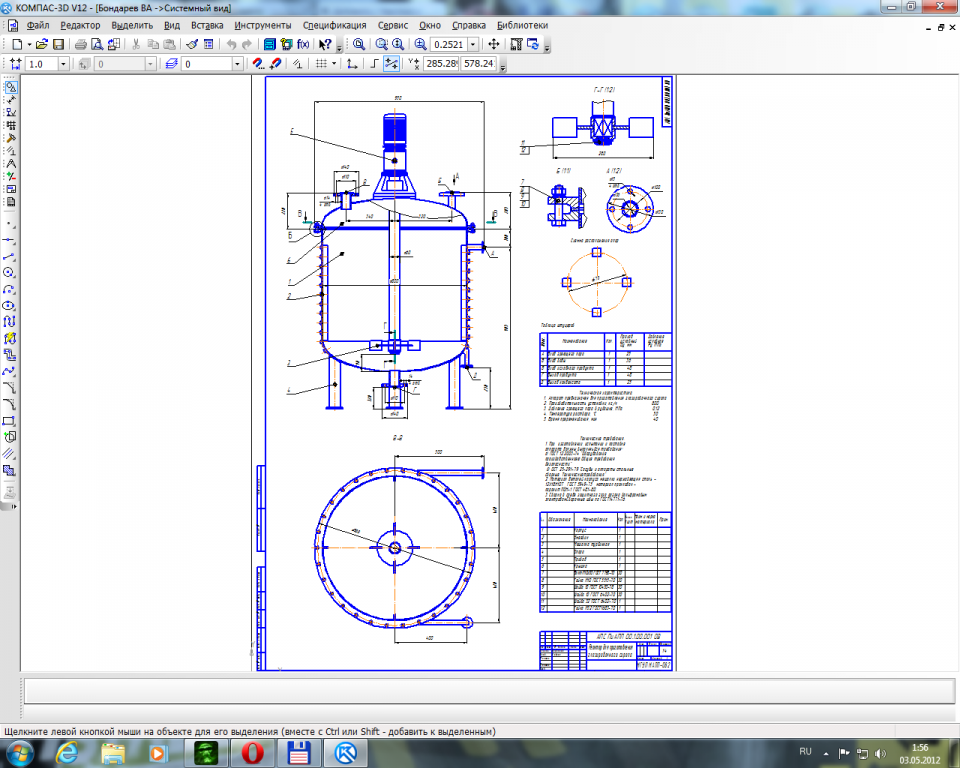Open the dropdown arrow beside New document
This screenshot has height=768, width=960.
pos(29,45)
